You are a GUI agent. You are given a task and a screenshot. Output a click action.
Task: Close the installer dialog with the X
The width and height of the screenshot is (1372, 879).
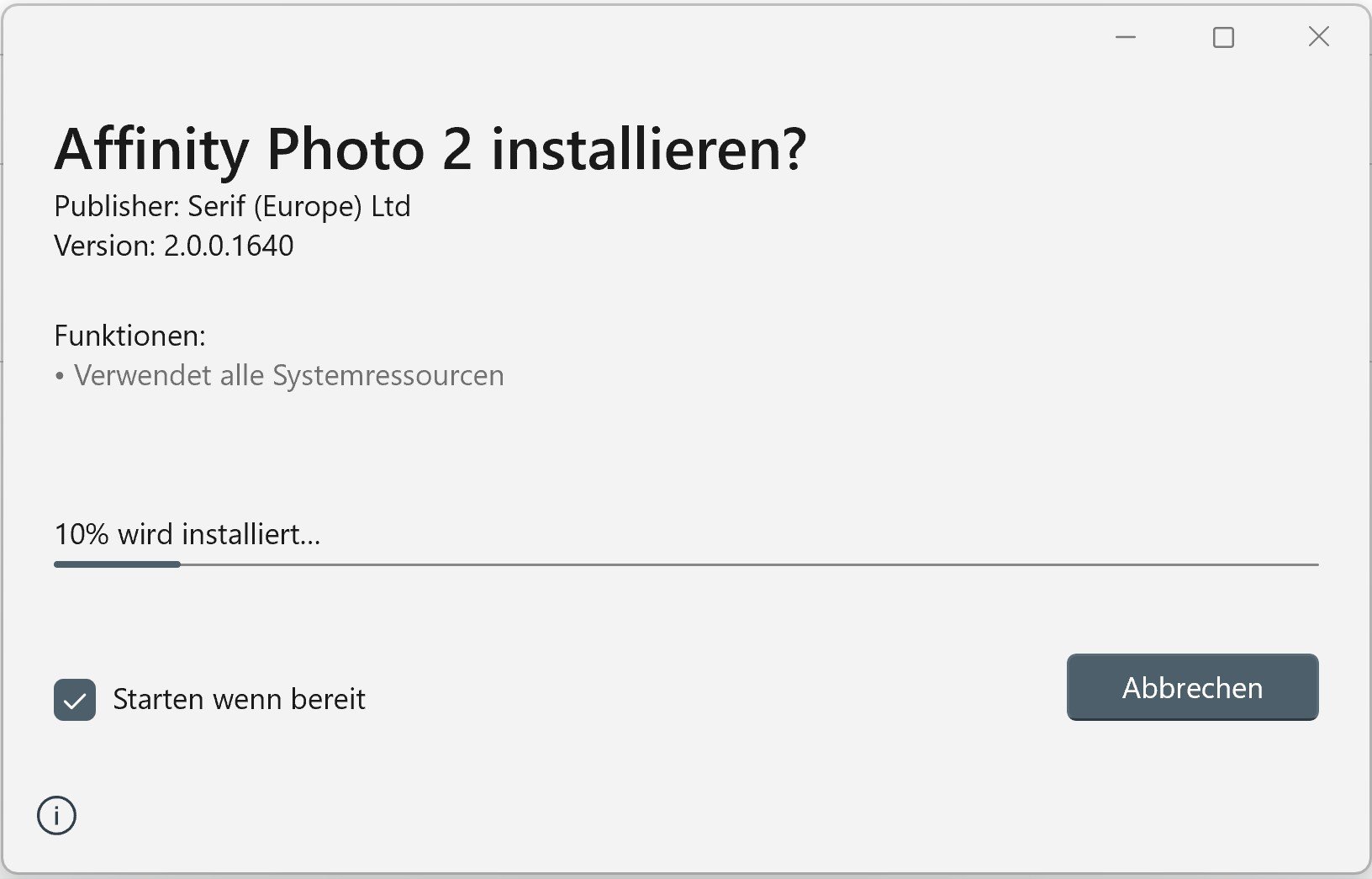point(1318,36)
